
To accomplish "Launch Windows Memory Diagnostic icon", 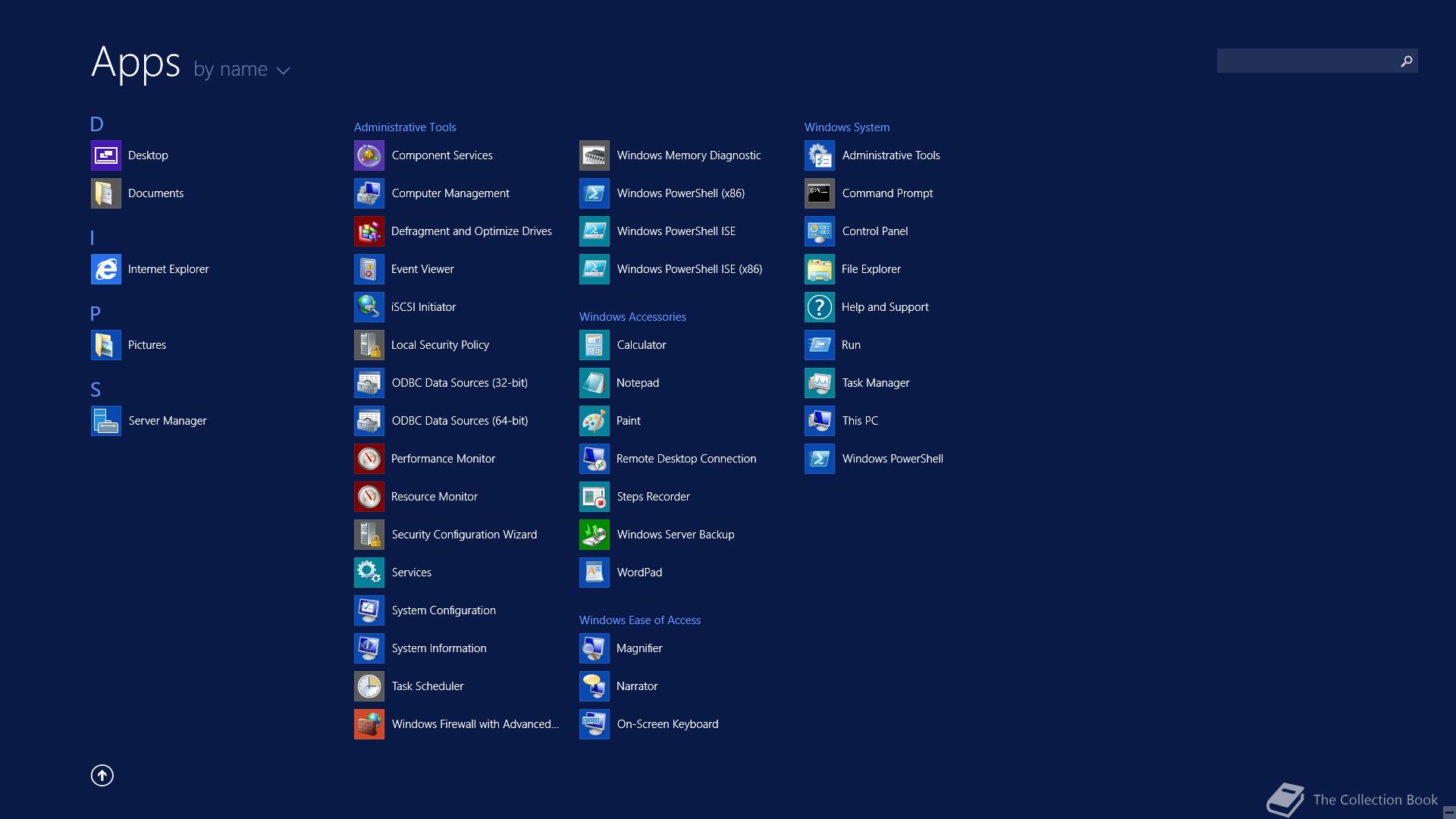I will click(595, 155).
